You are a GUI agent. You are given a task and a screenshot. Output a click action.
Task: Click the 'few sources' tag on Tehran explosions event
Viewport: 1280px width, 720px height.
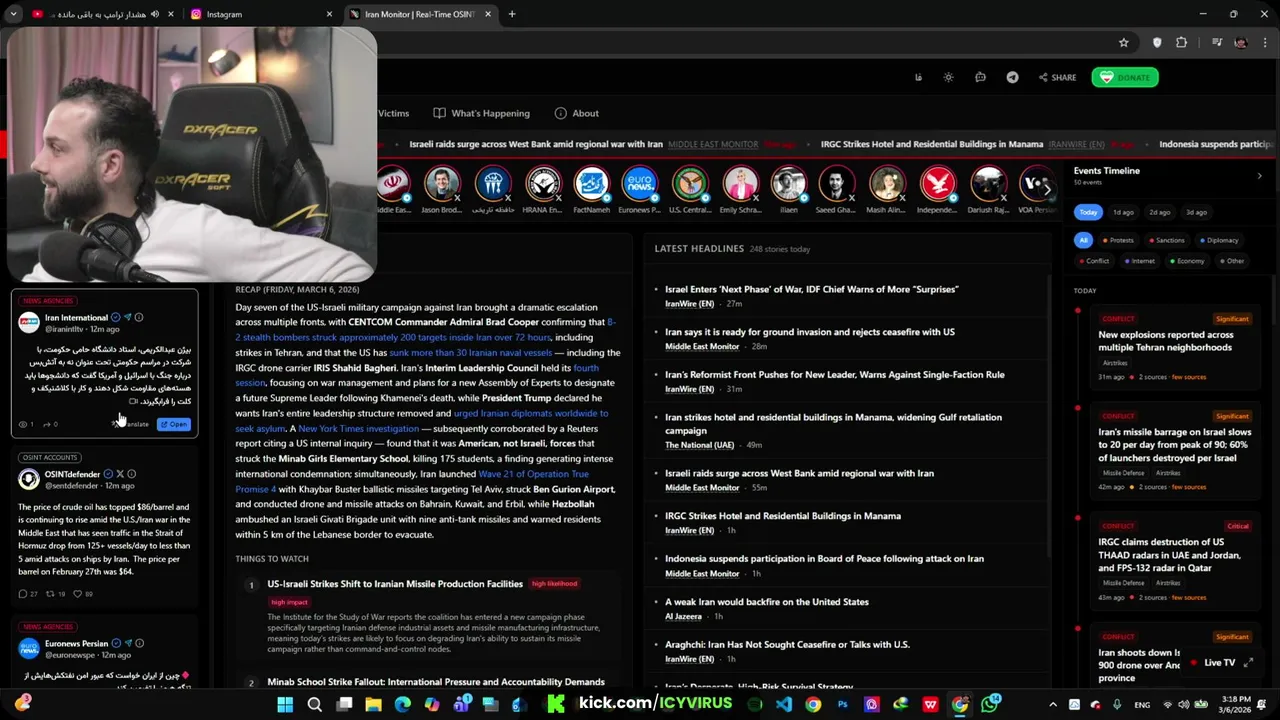pyautogui.click(x=1189, y=377)
